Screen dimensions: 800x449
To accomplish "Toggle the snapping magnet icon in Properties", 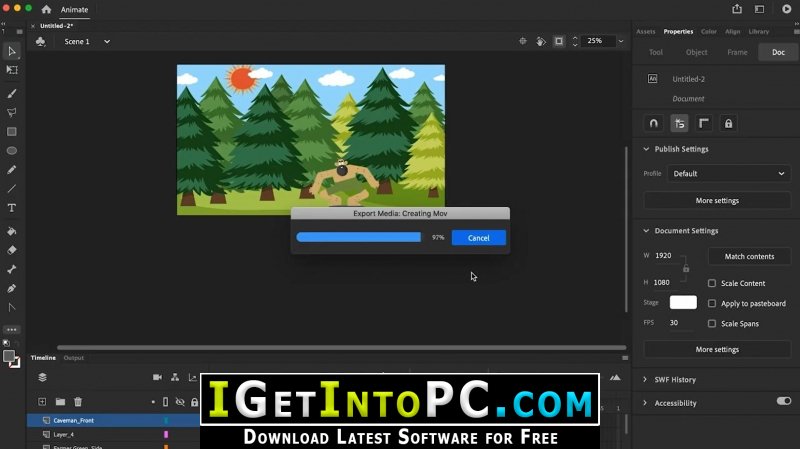I will pyautogui.click(x=654, y=123).
